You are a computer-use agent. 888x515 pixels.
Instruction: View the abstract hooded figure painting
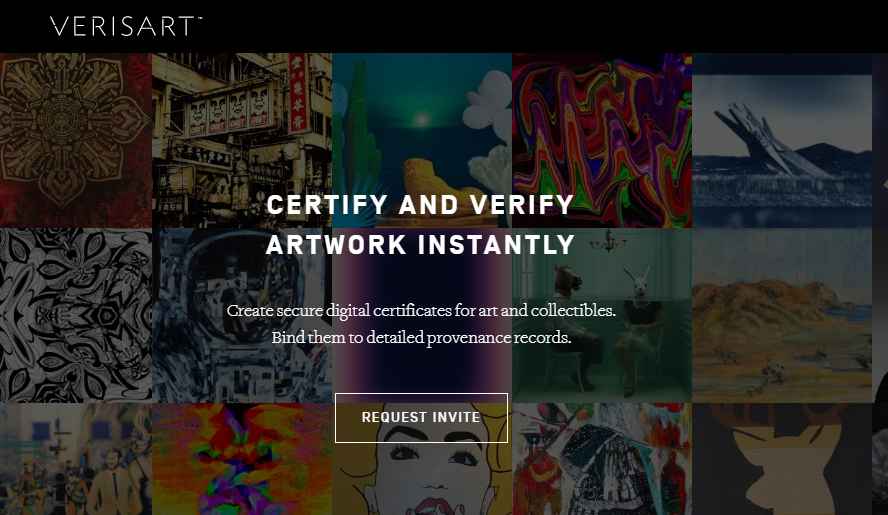(x=602, y=459)
